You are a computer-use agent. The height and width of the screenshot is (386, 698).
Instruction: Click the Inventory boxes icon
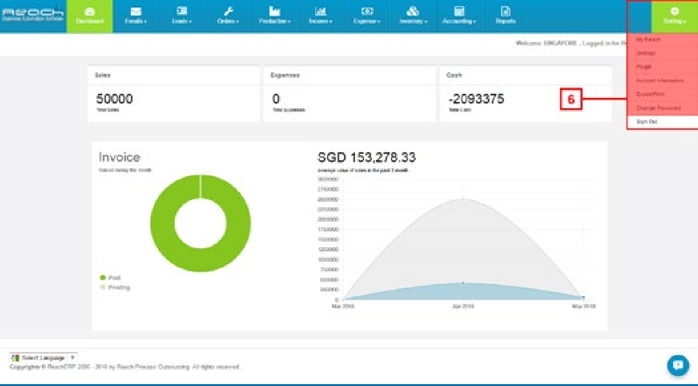[x=413, y=11]
